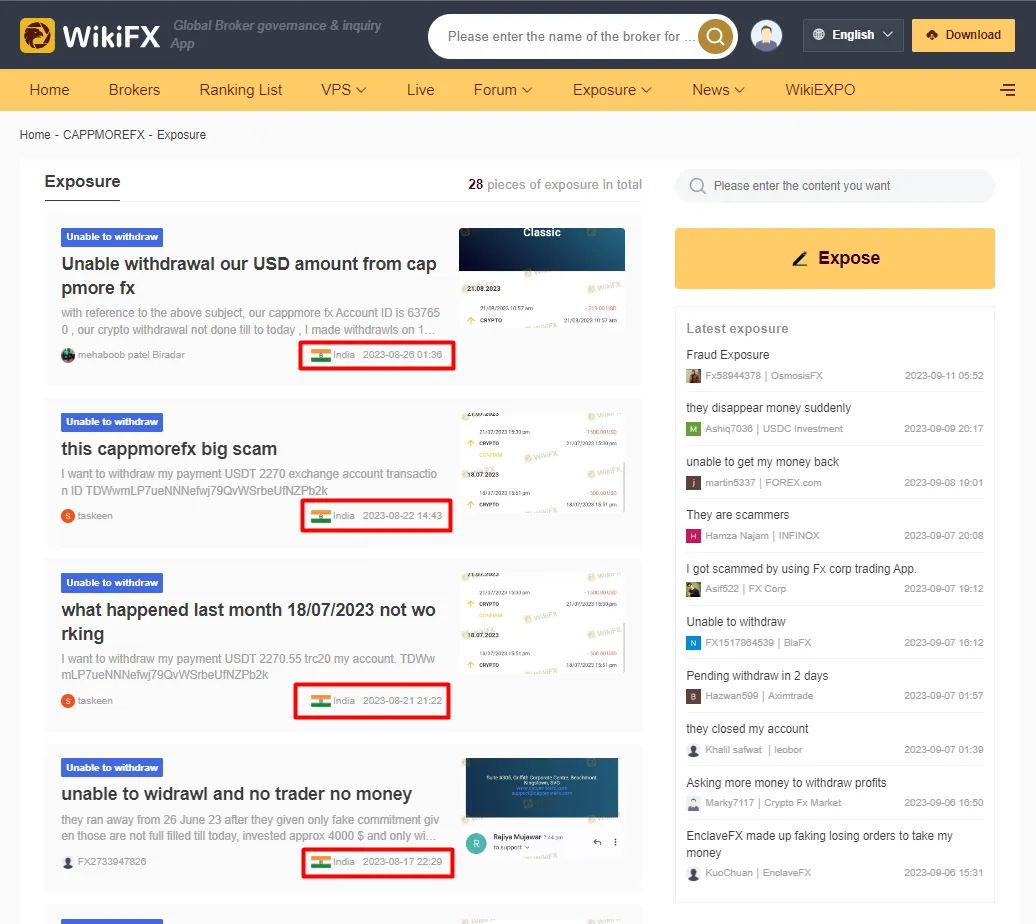Open 'unable to get my money back' item
This screenshot has height=924, width=1036.
762,462
